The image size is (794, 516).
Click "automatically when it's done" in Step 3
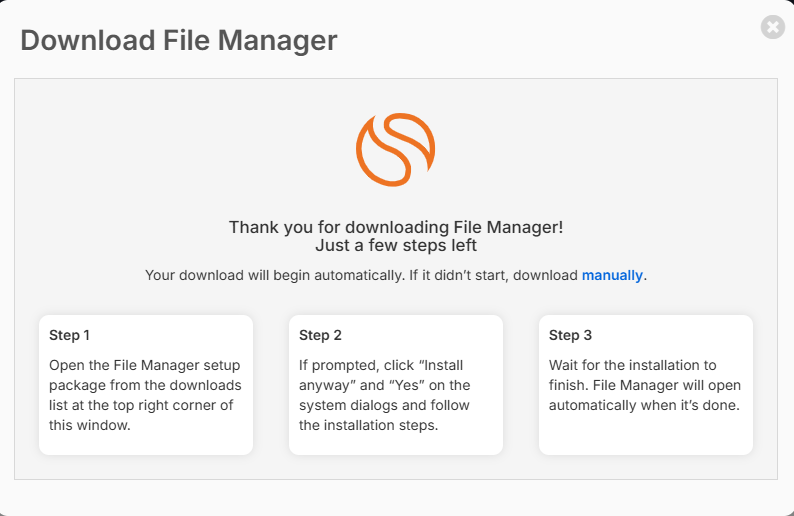pyautogui.click(x=644, y=406)
